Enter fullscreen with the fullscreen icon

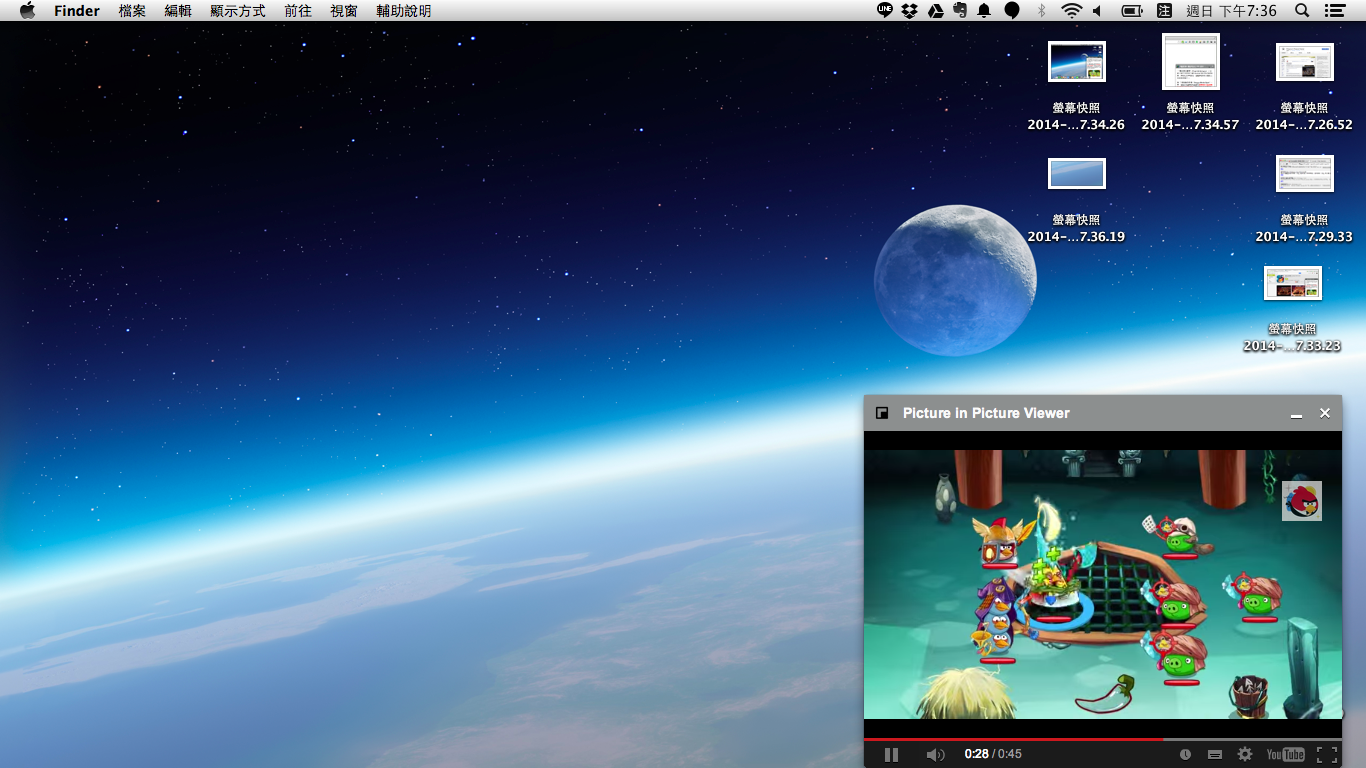[x=1327, y=755]
